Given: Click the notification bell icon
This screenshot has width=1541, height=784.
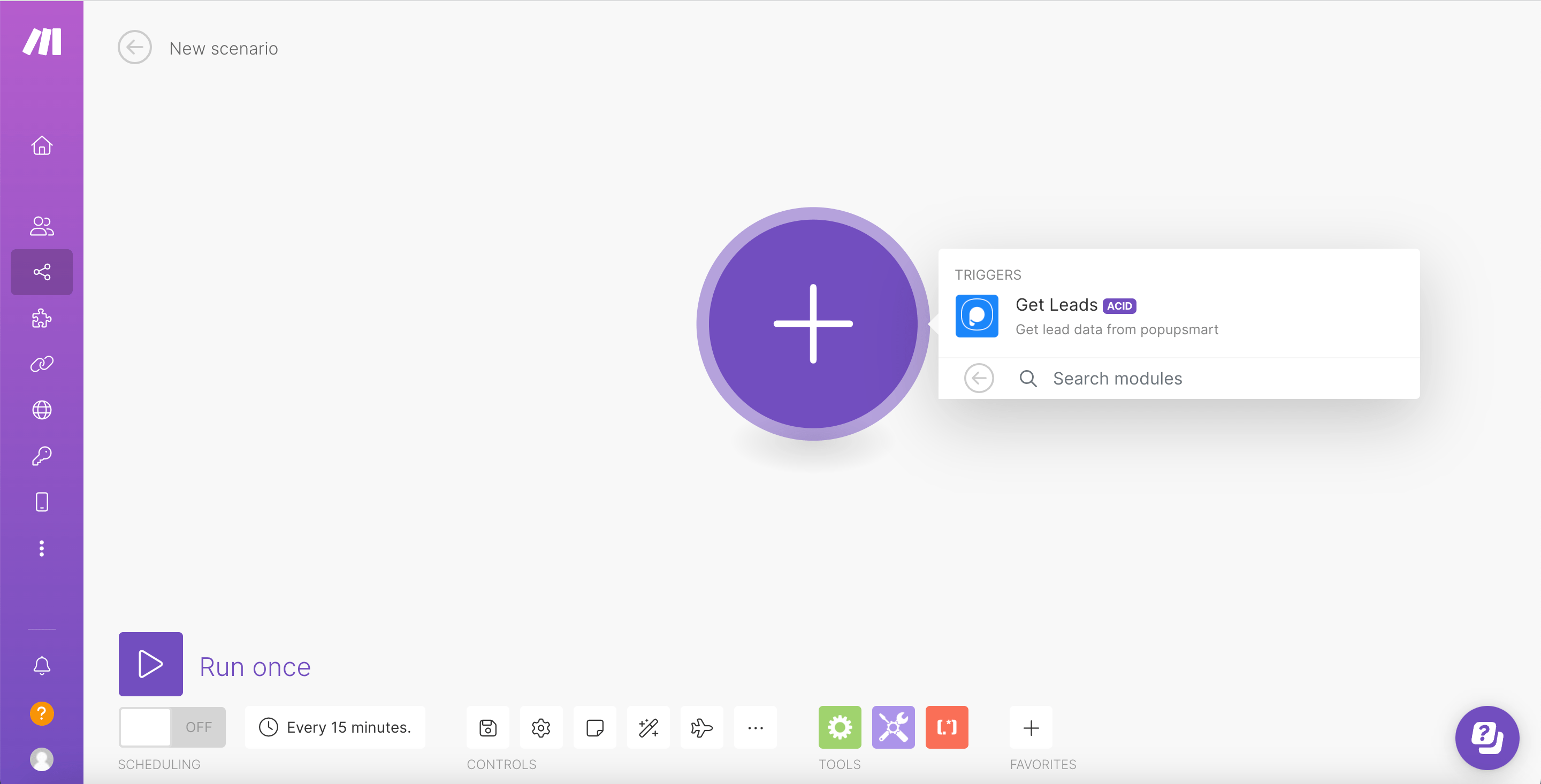Looking at the screenshot, I should (42, 665).
